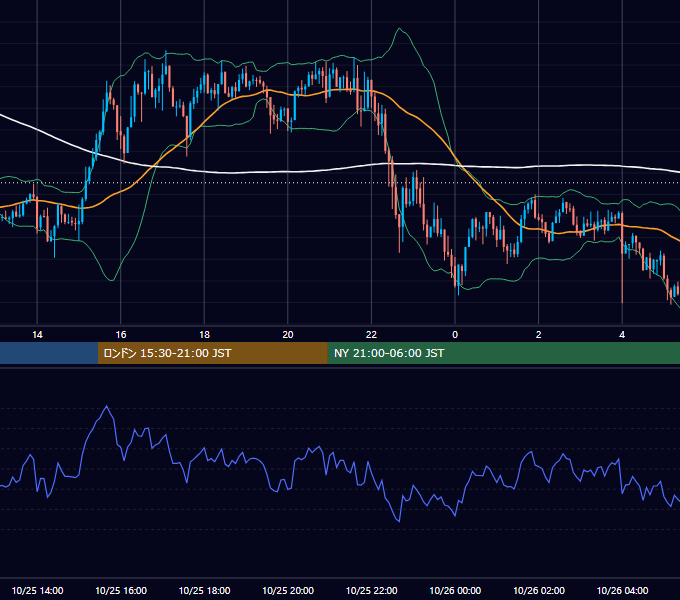Click the 10/26 00:00 date label
The image size is (680, 600).
pyautogui.click(x=455, y=590)
